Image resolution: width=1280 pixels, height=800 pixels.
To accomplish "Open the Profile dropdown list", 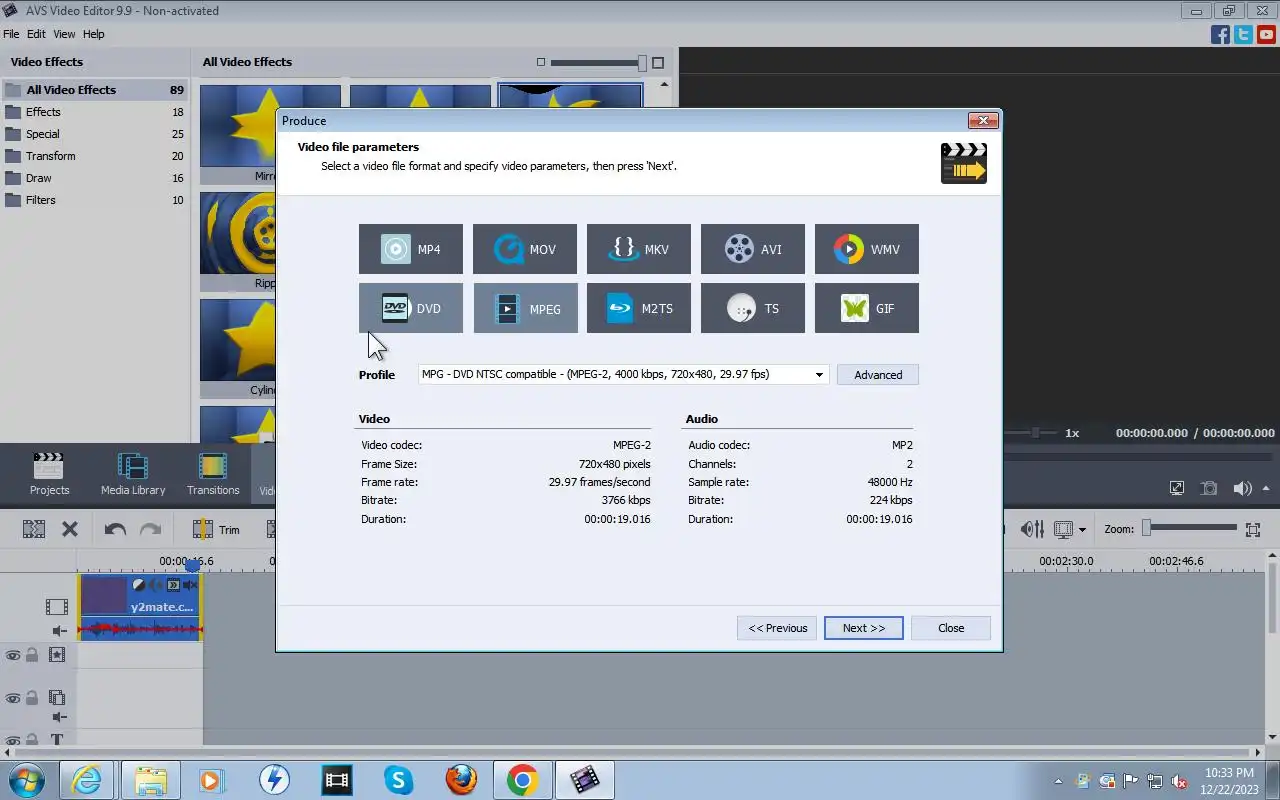I will click(819, 375).
